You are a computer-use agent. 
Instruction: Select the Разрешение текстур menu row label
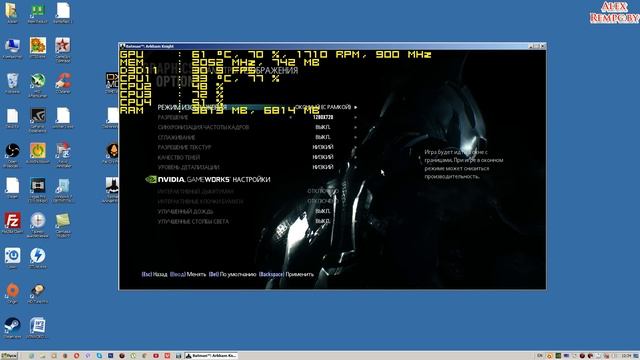(x=184, y=147)
